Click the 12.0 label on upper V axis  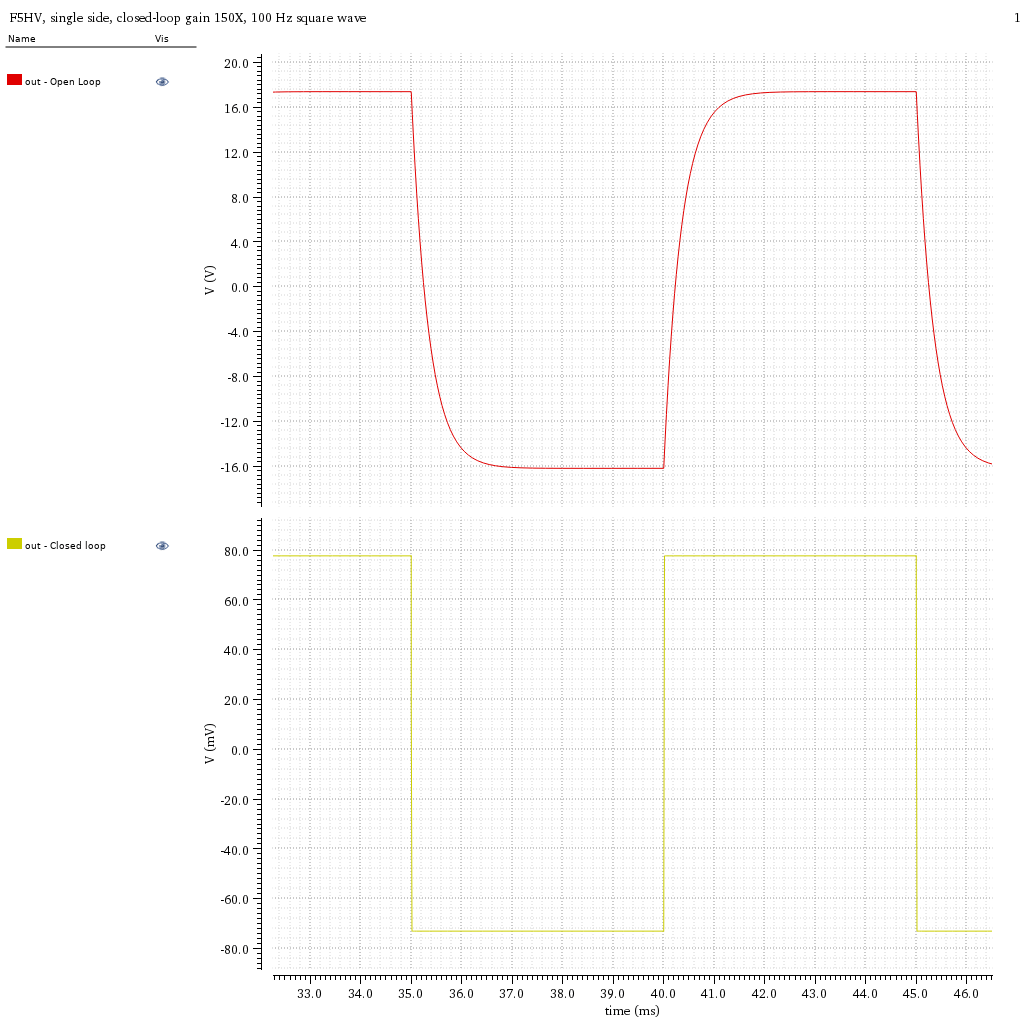coord(236,153)
